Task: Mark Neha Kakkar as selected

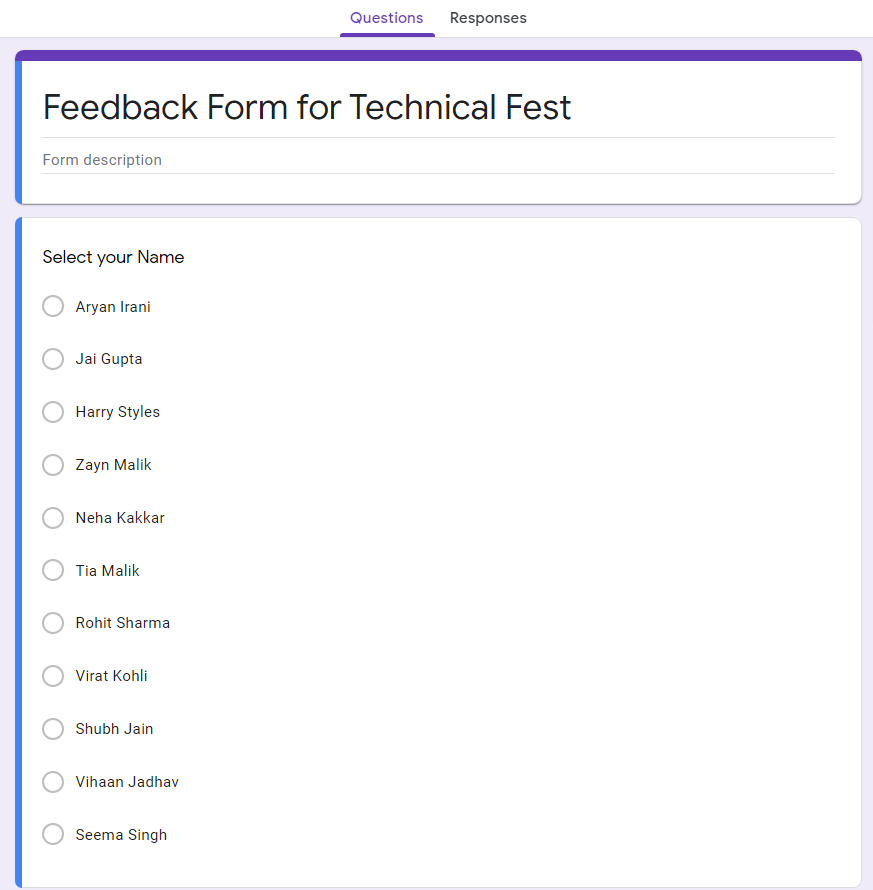Action: [x=53, y=518]
